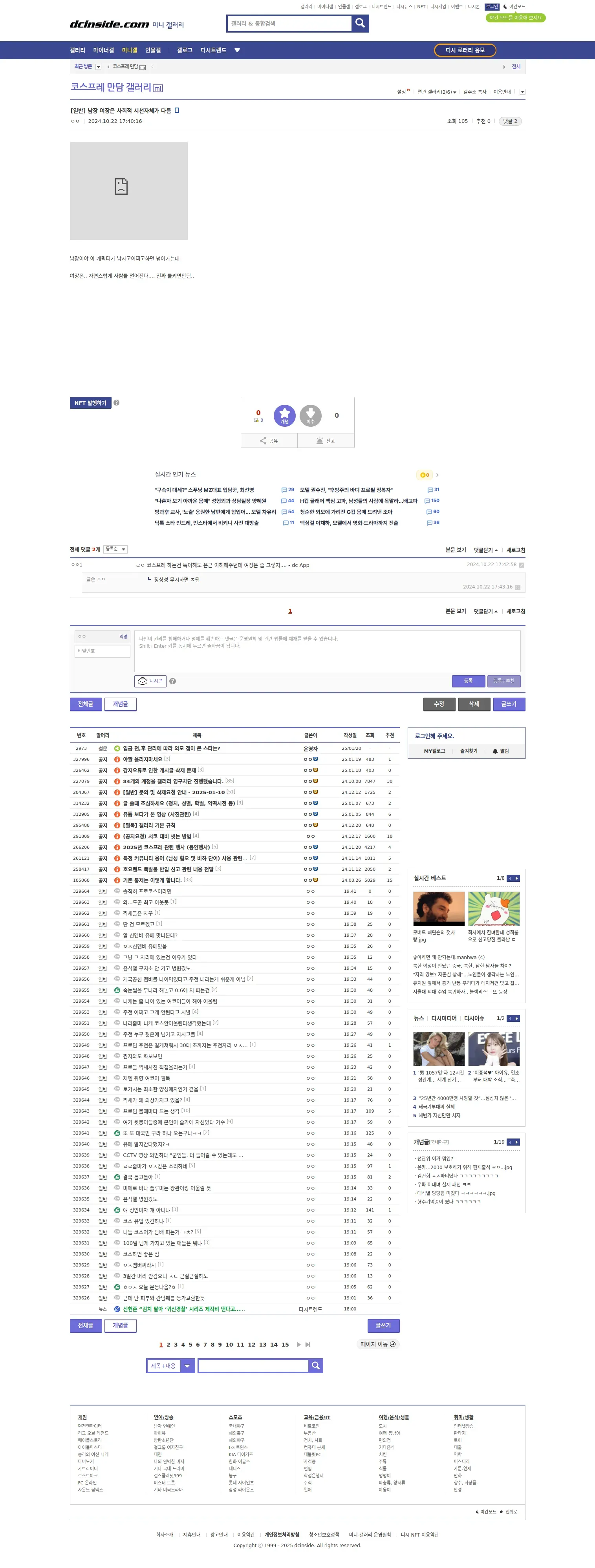Switch to 뉴스 tab in sidebar panel

pyautogui.click(x=418, y=1018)
